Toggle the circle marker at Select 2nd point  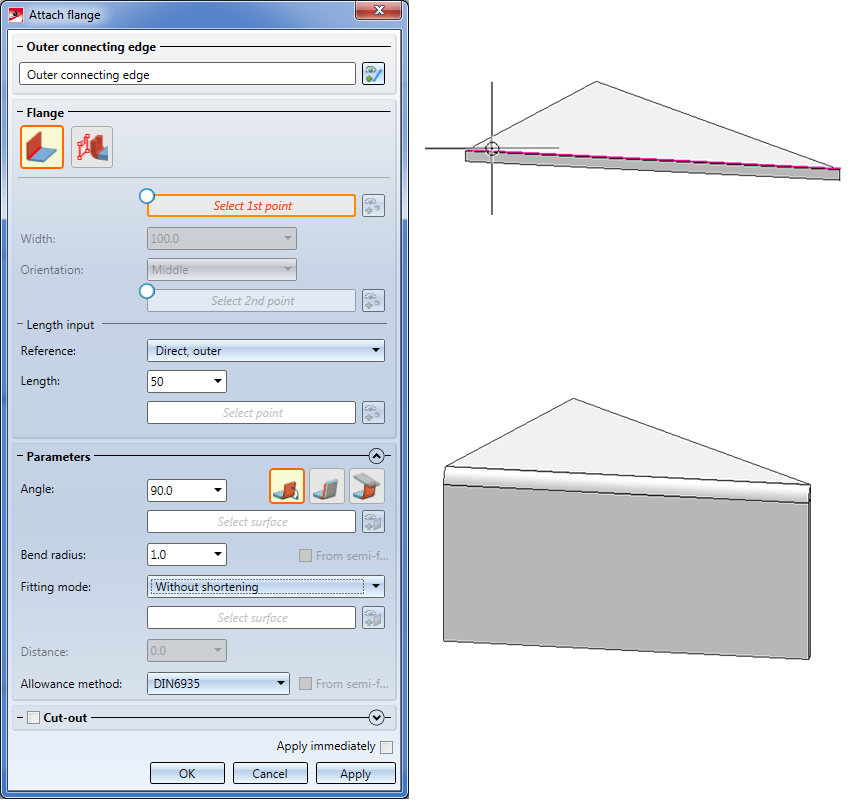pyautogui.click(x=147, y=291)
